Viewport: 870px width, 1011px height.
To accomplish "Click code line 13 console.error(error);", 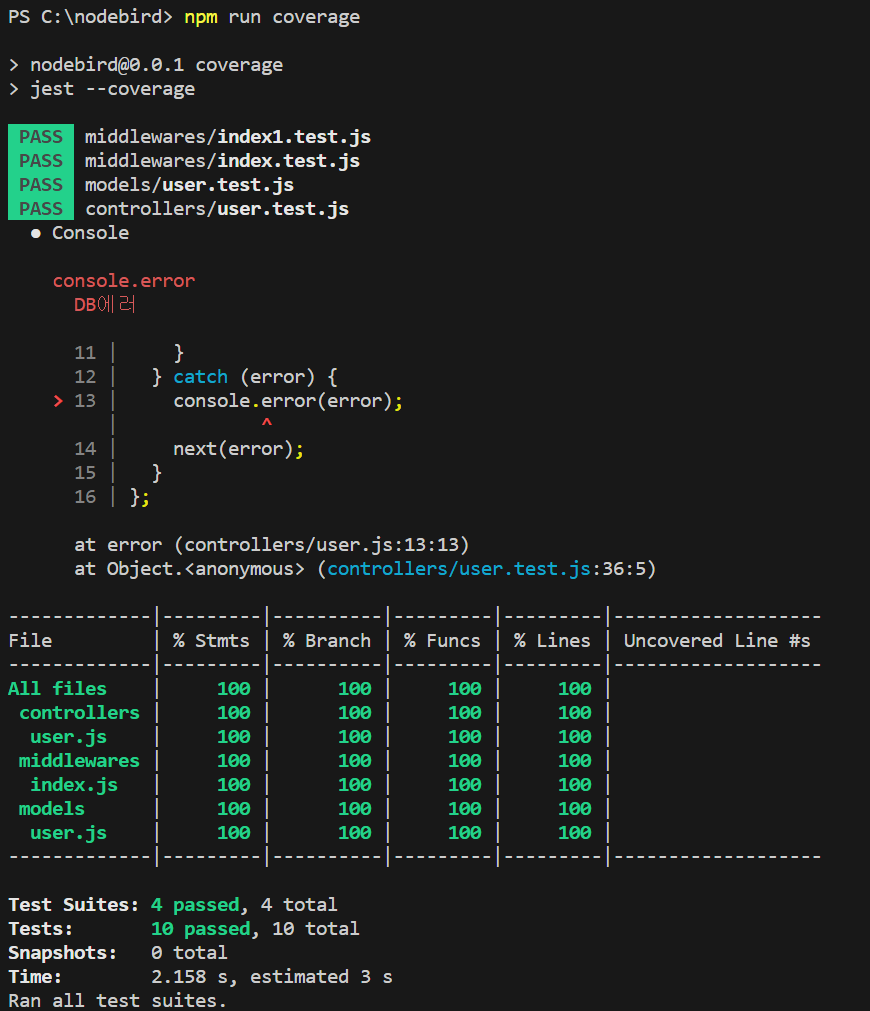I will [x=288, y=401].
